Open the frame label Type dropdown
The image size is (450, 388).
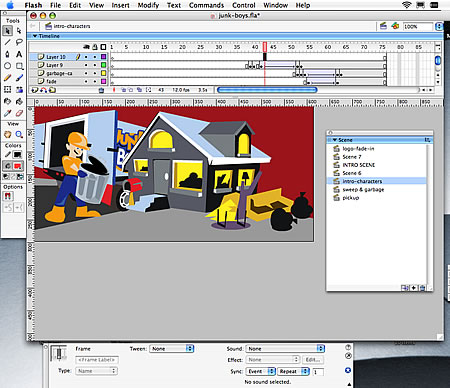(96, 371)
